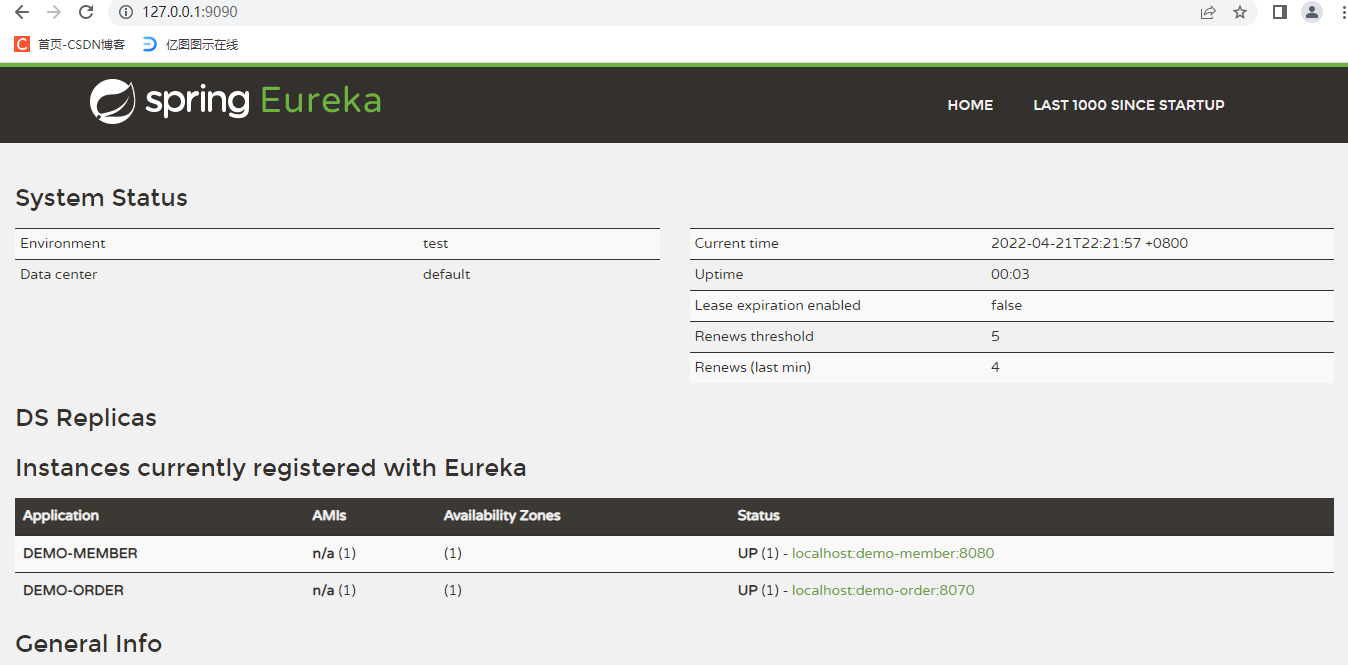Click the share page icon
The image size is (1348, 665).
click(x=1208, y=12)
